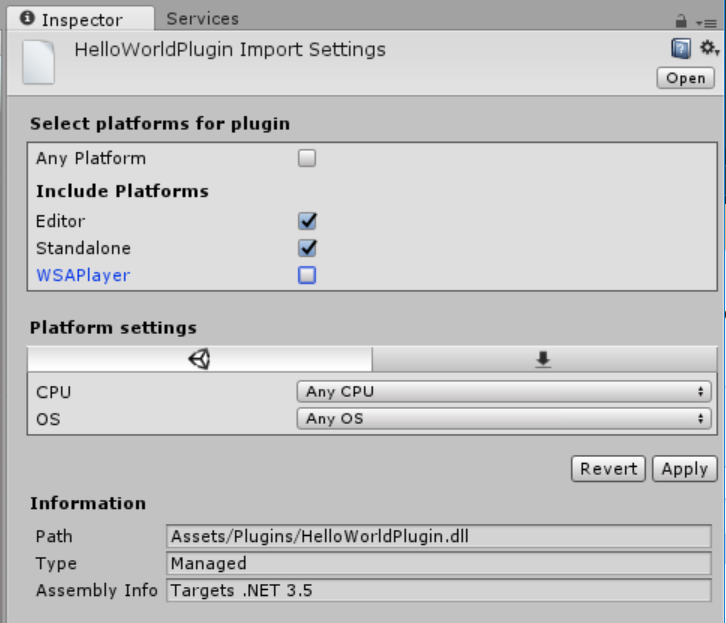Image resolution: width=726 pixels, height=623 pixels.
Task: Enable the WSAPlayer checkbox
Action: tap(307, 275)
